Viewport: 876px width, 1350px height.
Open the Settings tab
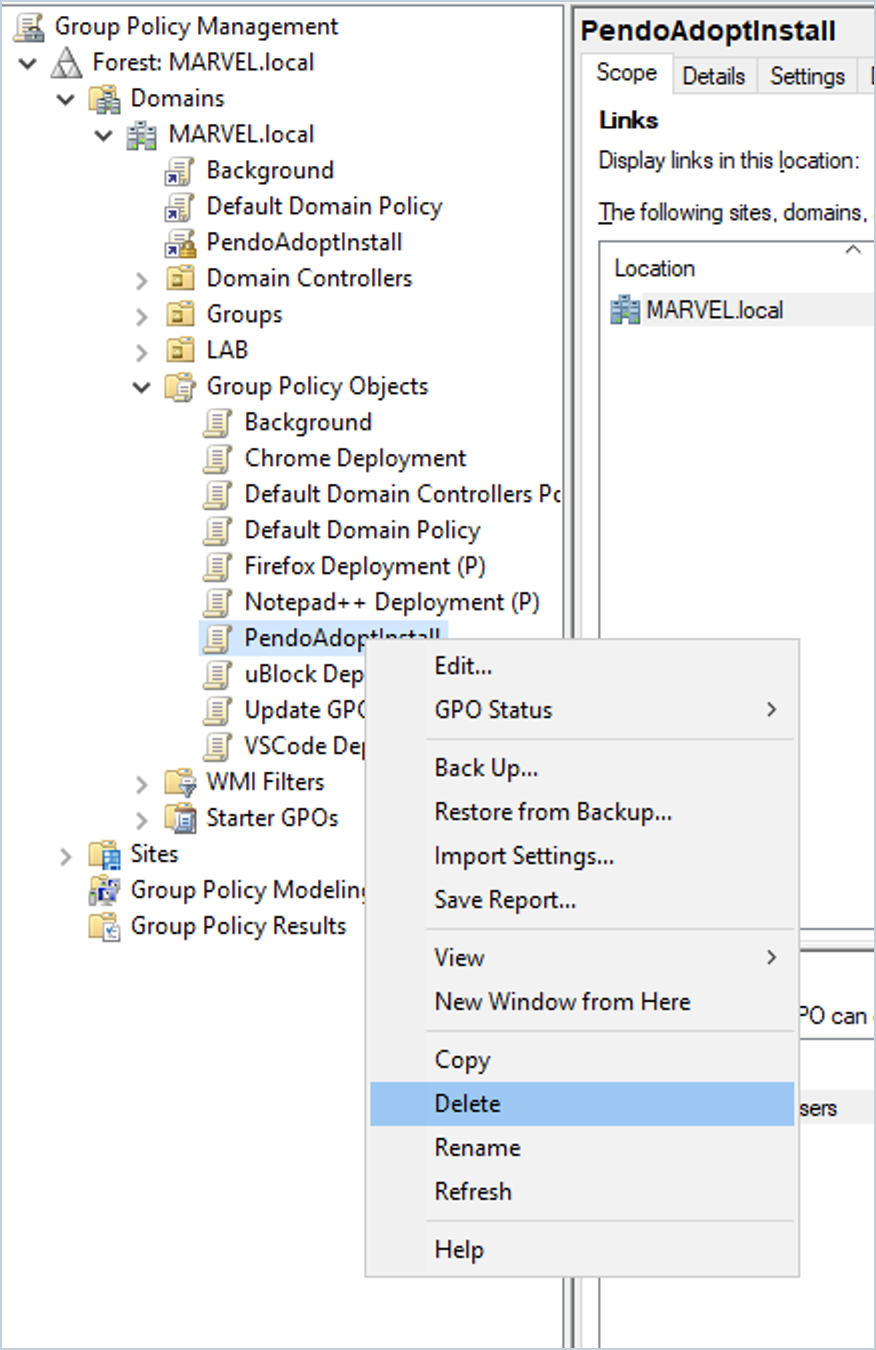coord(807,76)
